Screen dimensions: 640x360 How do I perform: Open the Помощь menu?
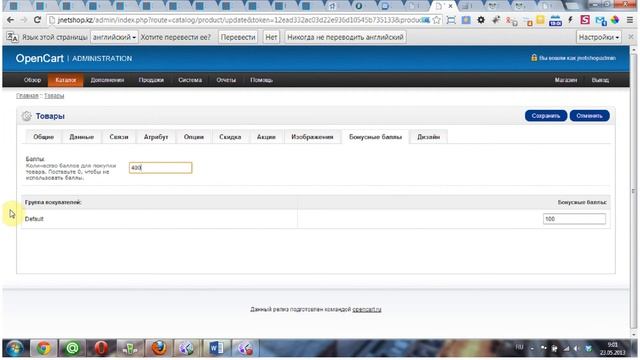tap(261, 80)
